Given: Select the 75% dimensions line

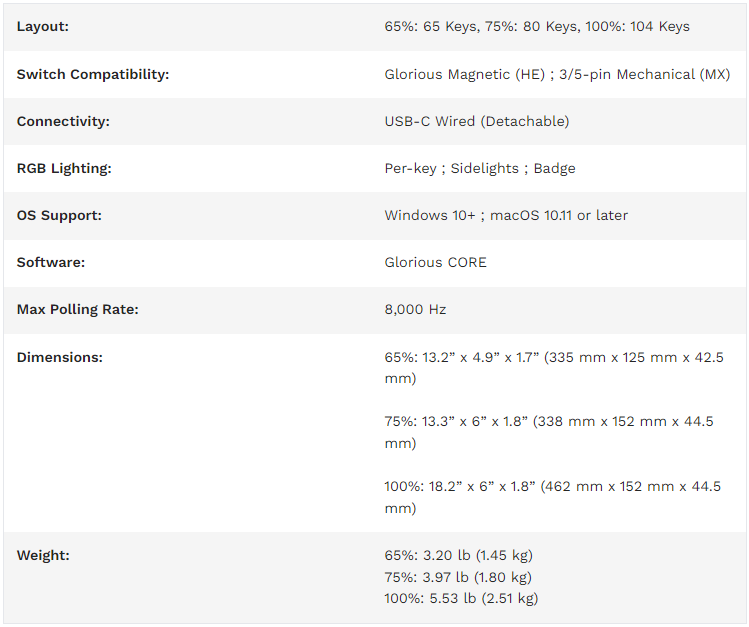Looking at the screenshot, I should [549, 432].
